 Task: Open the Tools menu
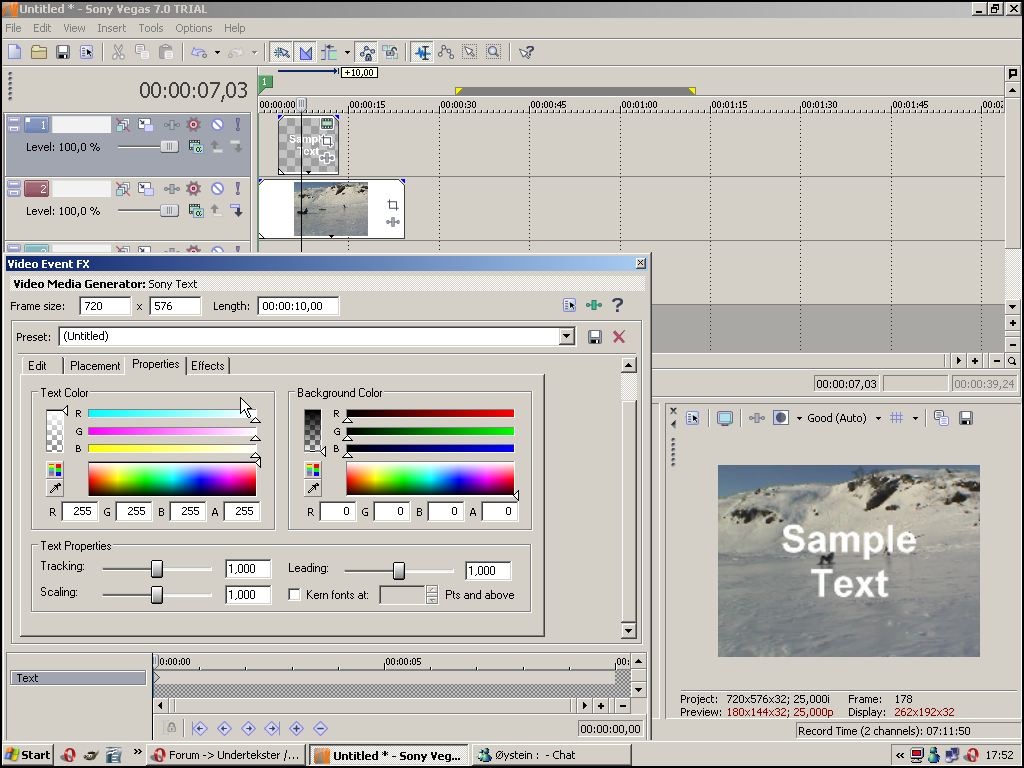(x=151, y=28)
